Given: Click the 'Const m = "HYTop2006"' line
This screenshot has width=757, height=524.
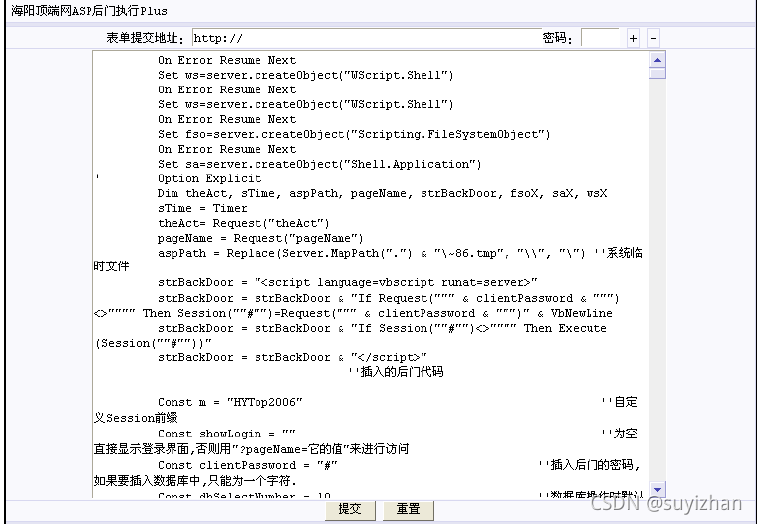Looking at the screenshot, I should coord(230,402).
